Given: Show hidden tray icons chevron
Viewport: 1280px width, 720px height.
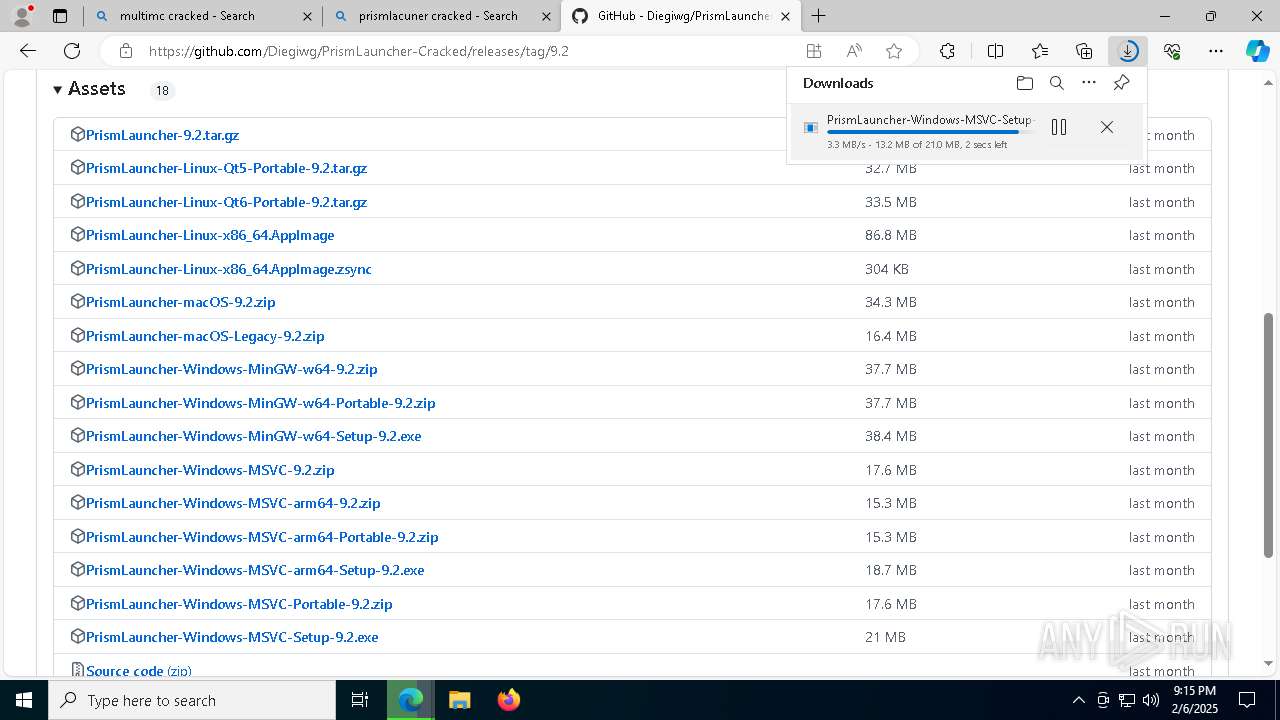Looking at the screenshot, I should point(1078,700).
